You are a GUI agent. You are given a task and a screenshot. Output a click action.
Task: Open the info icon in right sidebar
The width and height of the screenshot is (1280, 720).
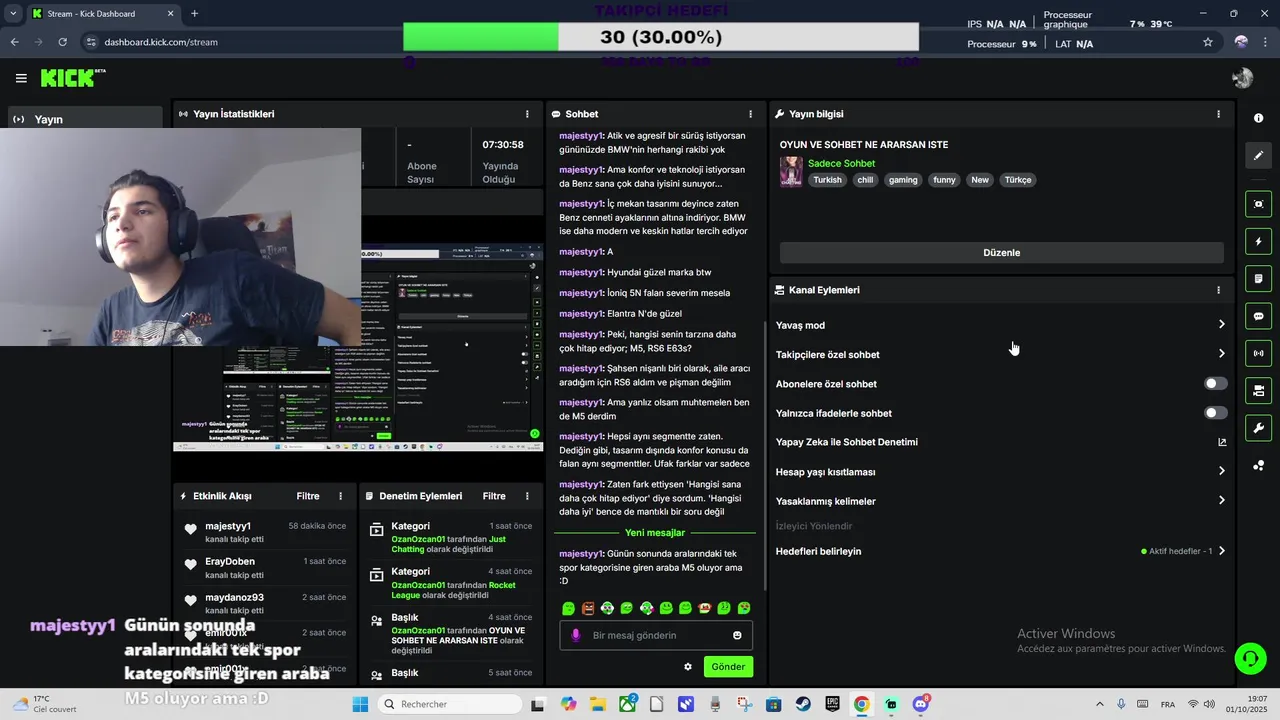1258,118
